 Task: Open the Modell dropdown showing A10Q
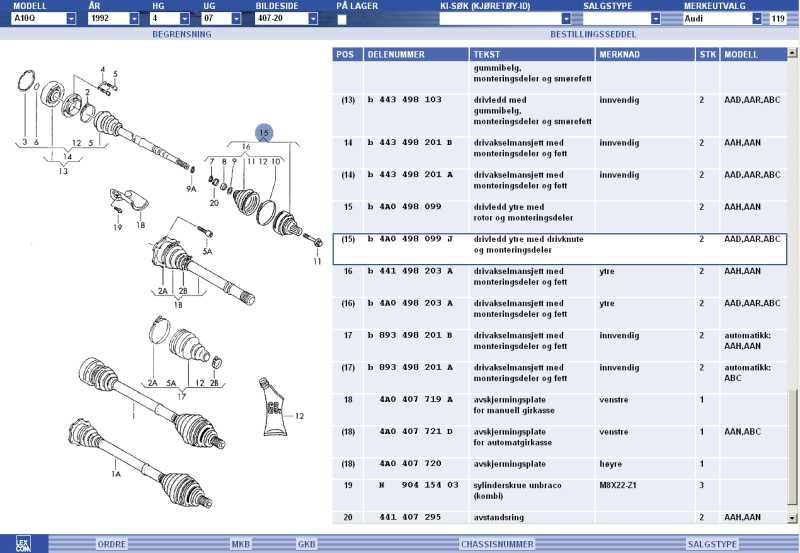pos(71,19)
